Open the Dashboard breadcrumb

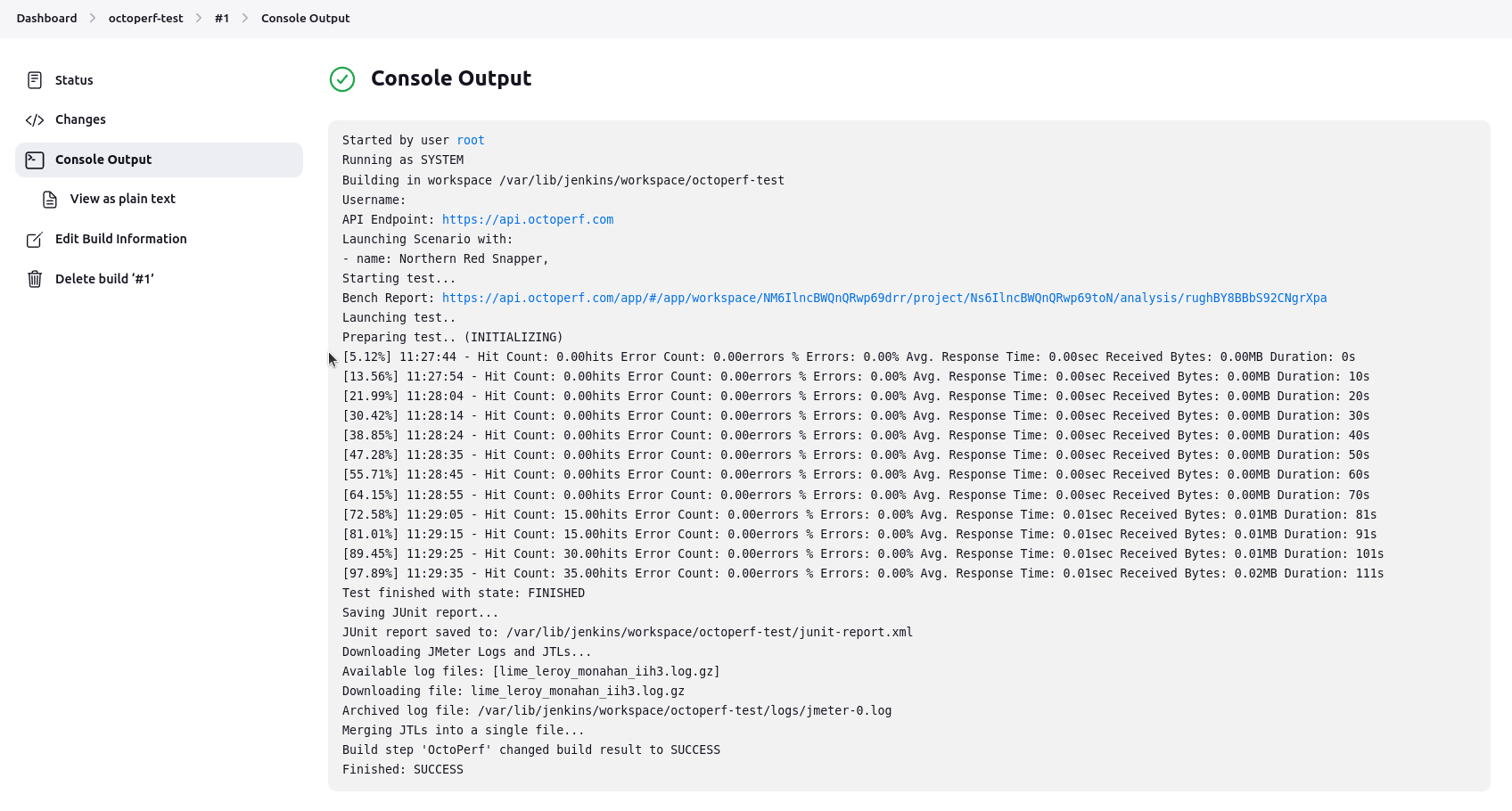tap(46, 18)
